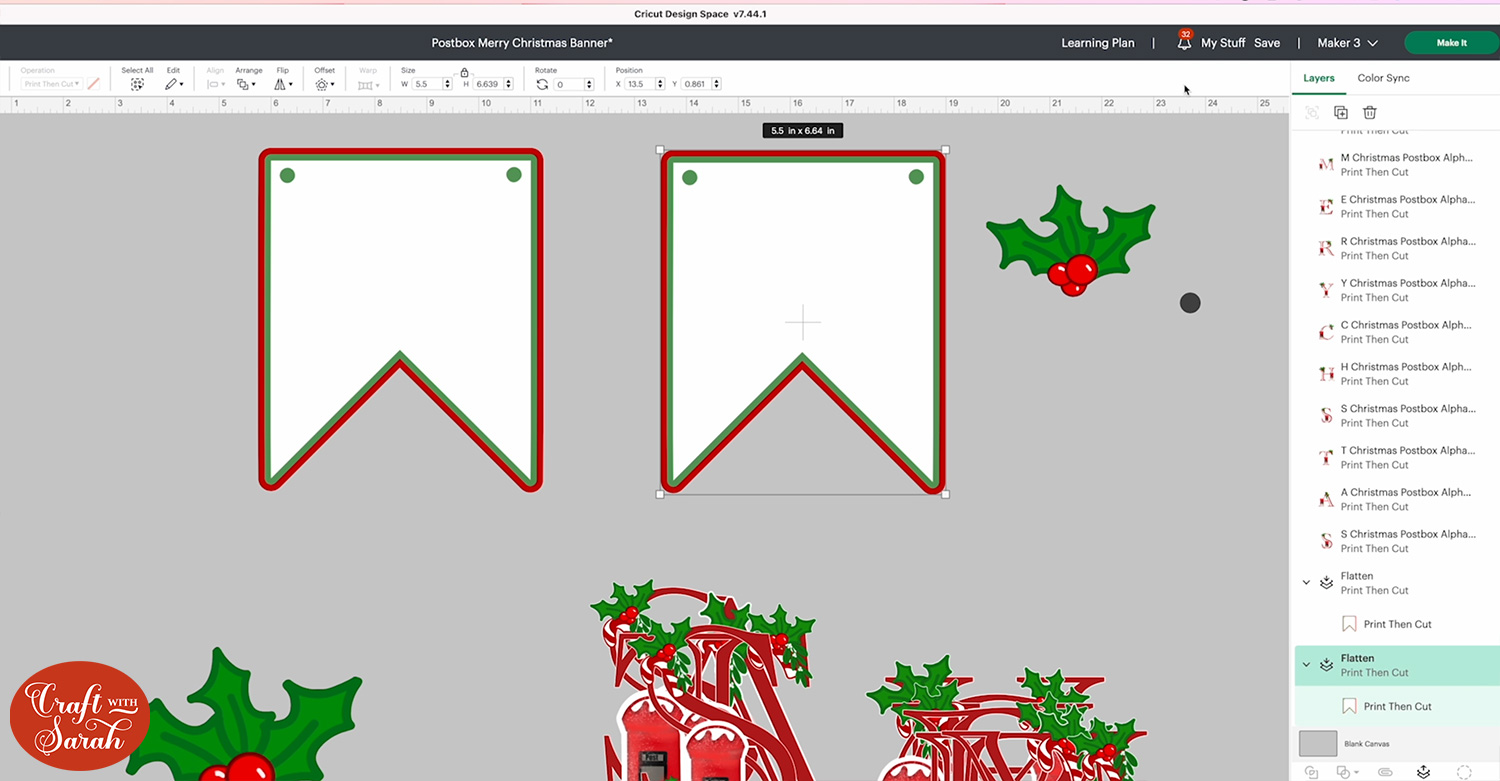The height and width of the screenshot is (781, 1500).
Task: Click the Y position input field
Action: point(696,85)
